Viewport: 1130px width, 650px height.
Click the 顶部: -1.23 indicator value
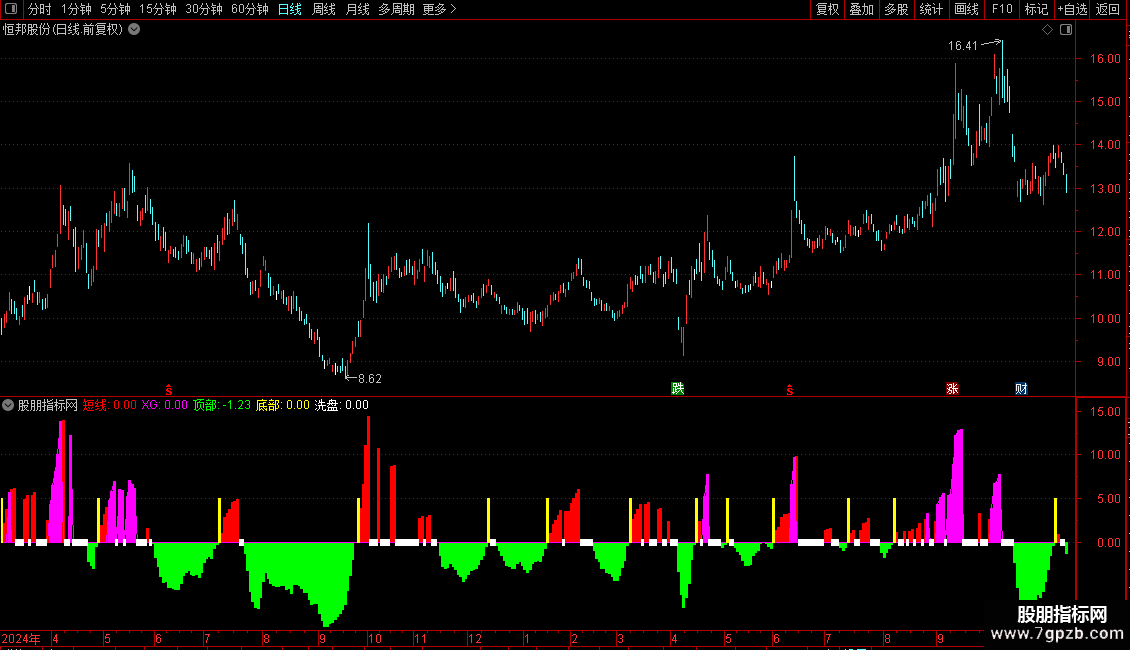222,405
